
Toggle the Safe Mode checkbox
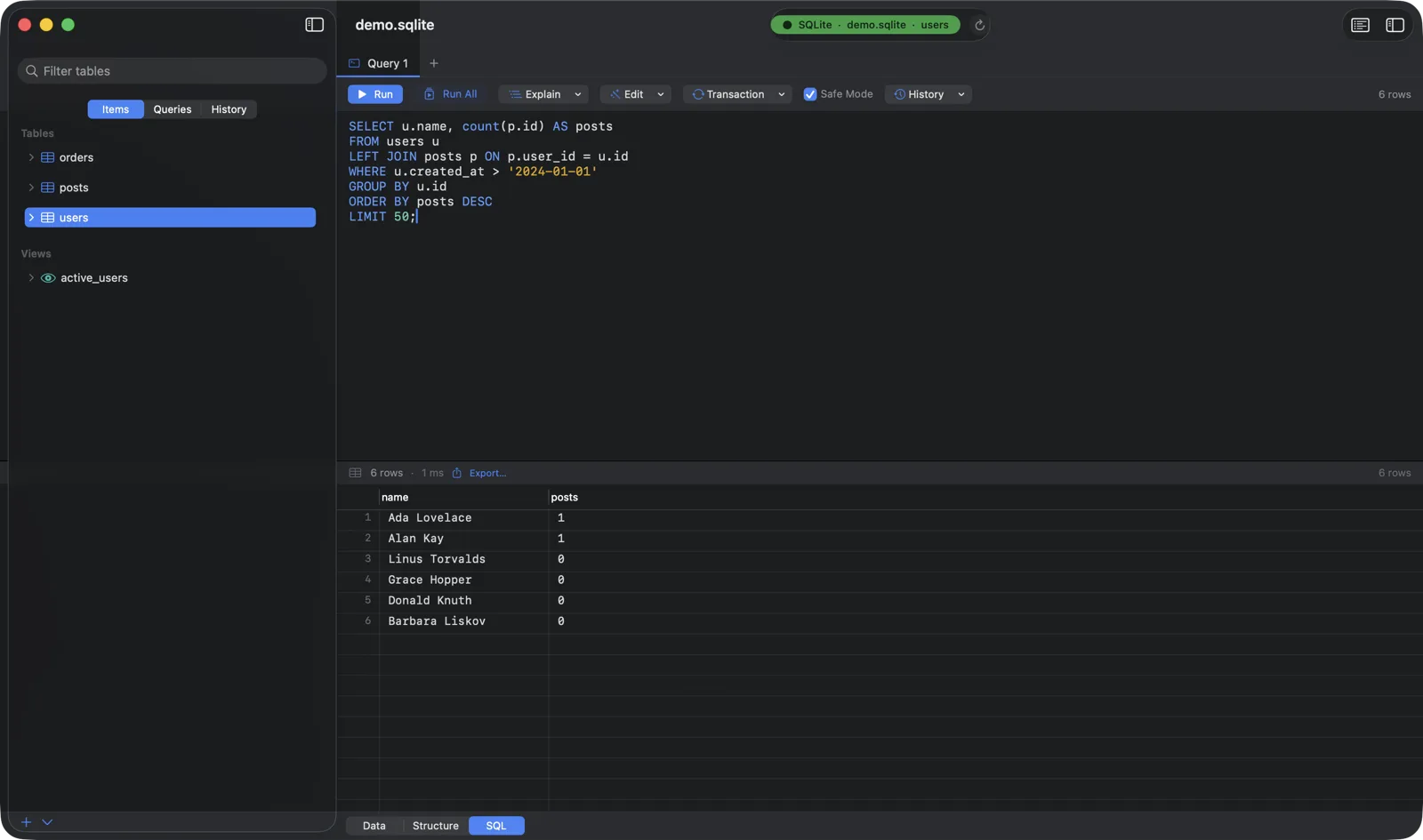click(810, 94)
